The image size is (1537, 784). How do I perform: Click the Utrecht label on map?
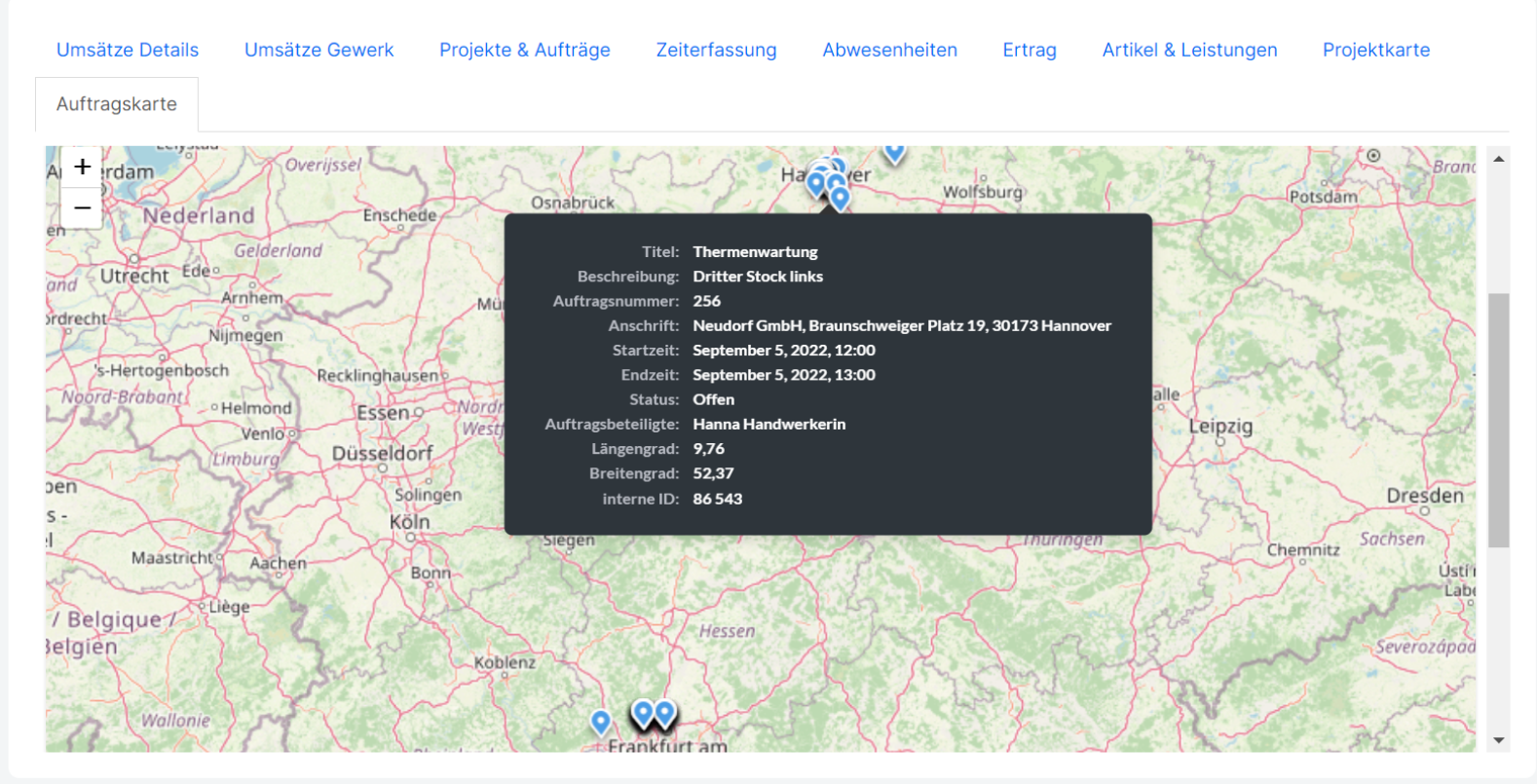[x=134, y=277]
